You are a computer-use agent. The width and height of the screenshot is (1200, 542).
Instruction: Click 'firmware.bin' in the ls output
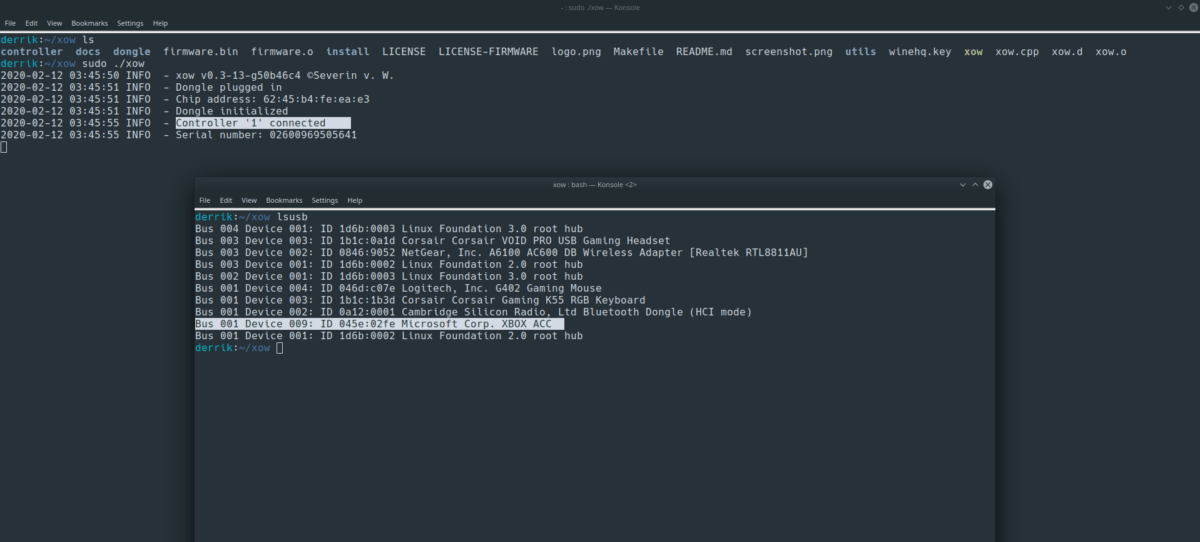coord(202,51)
